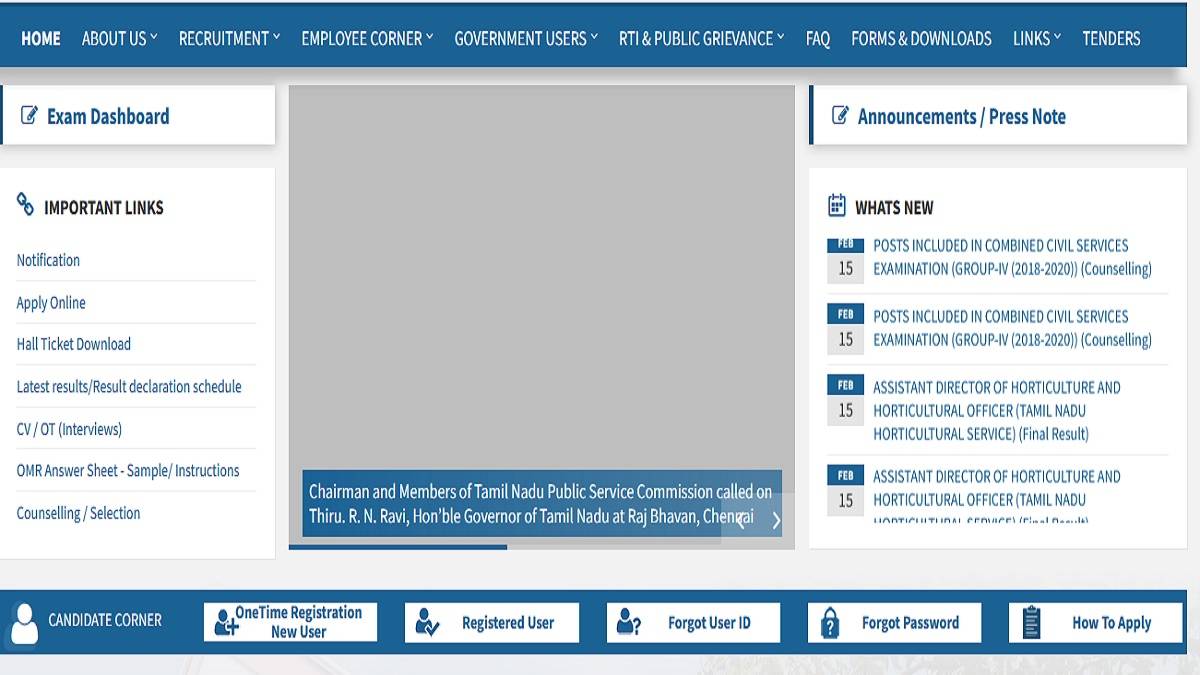Screen dimensions: 1200x675
Task: Click the How To Apply clipboard icon
Action: (x=1032, y=623)
